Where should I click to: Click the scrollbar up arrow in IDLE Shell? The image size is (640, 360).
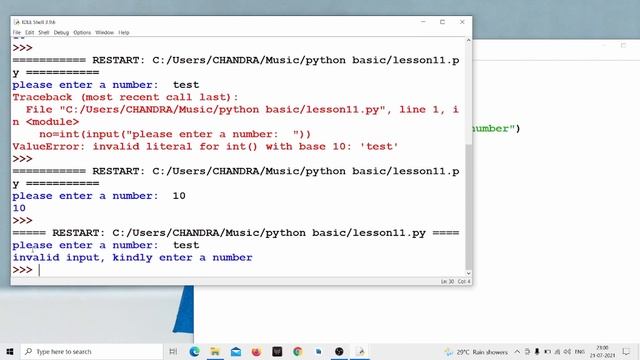coord(469,40)
